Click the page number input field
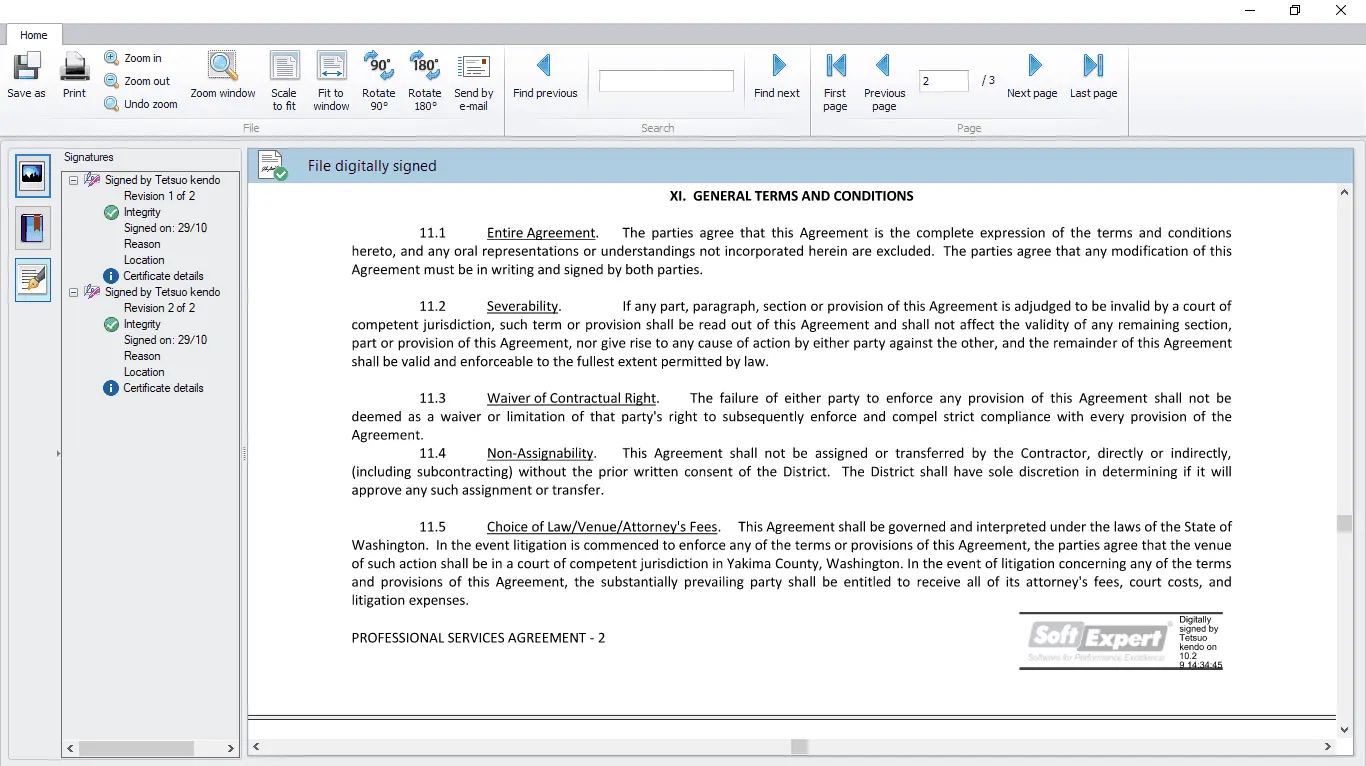 941,81
